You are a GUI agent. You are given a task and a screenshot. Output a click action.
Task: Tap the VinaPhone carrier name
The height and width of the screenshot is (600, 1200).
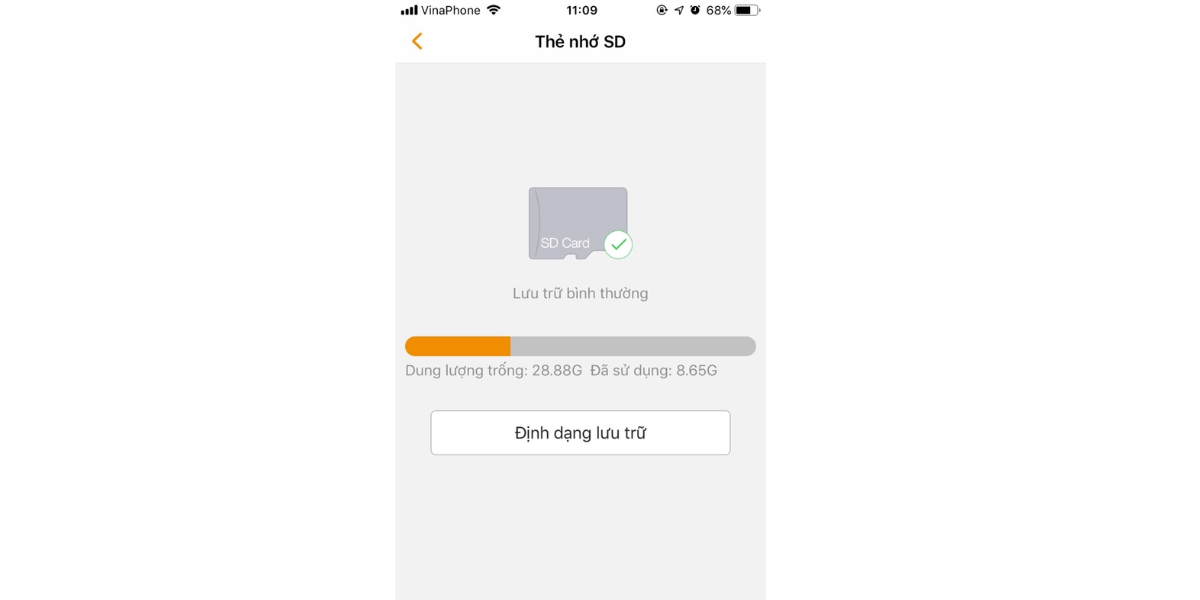pos(451,10)
